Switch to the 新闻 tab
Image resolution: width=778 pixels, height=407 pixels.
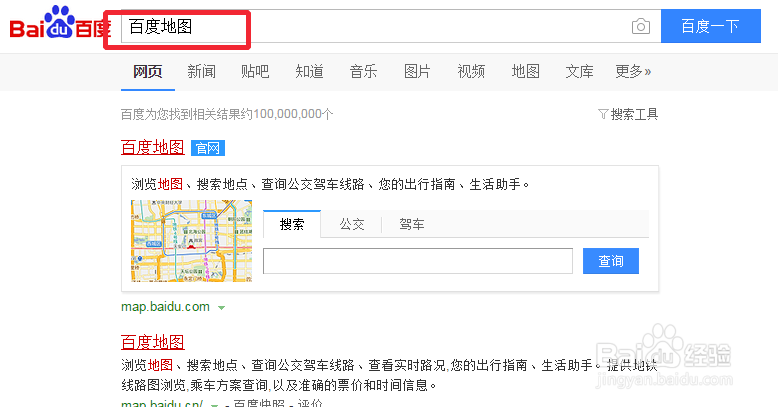click(201, 71)
